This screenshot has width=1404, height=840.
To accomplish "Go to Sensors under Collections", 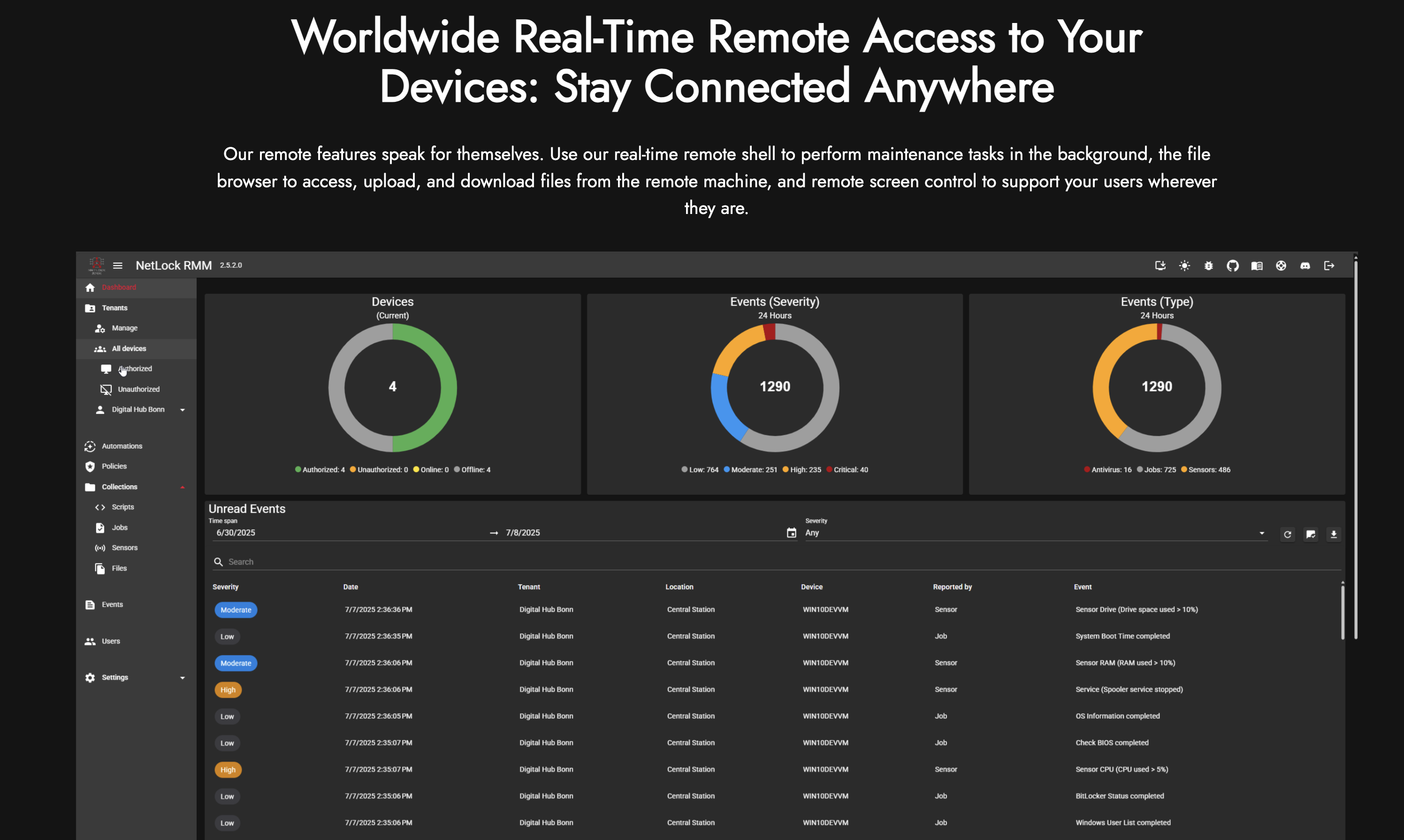I will pos(124,547).
